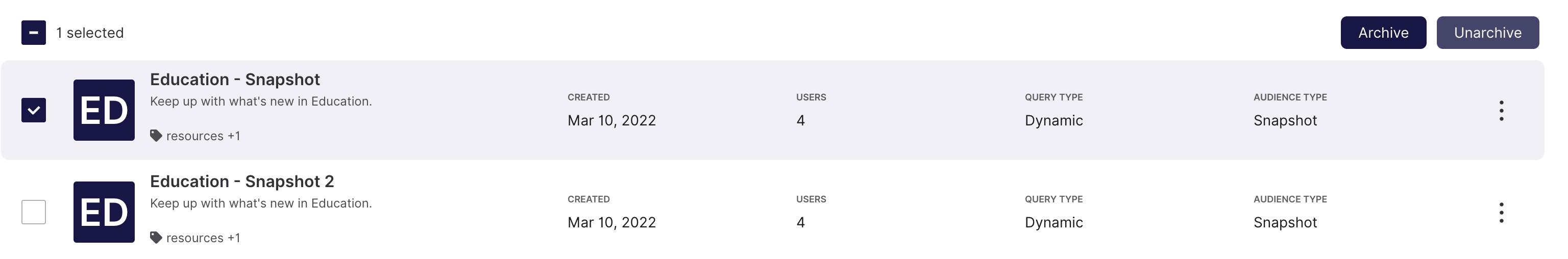Uncheck the Education - Snapshot row checkbox
This screenshot has height=259, width=1568.
(34, 110)
